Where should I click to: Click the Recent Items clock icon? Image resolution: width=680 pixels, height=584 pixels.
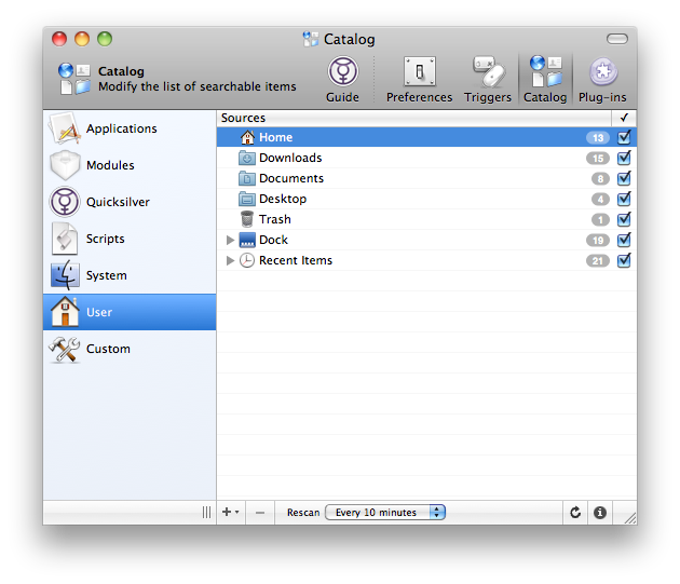point(247,260)
